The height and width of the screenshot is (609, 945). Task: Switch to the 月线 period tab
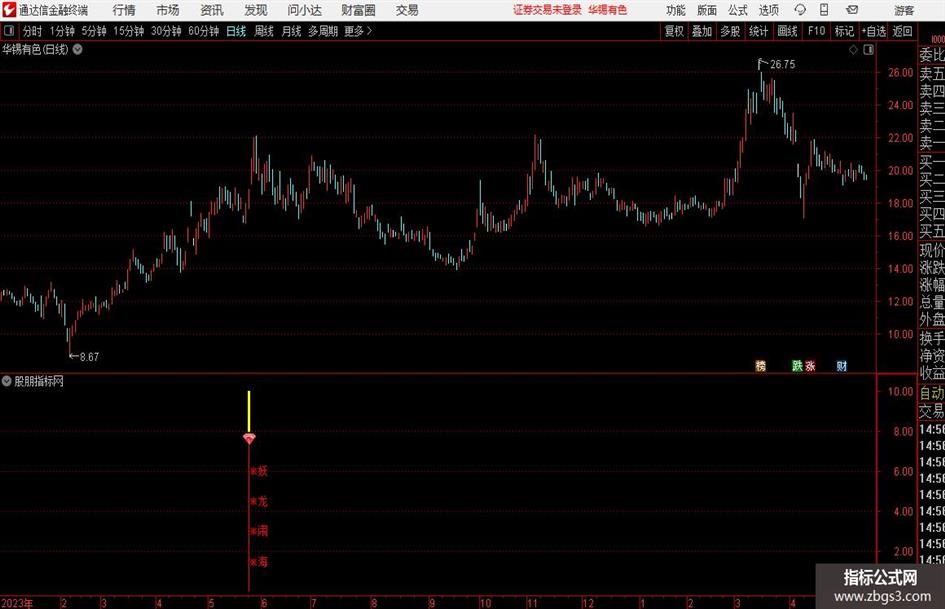tap(292, 31)
